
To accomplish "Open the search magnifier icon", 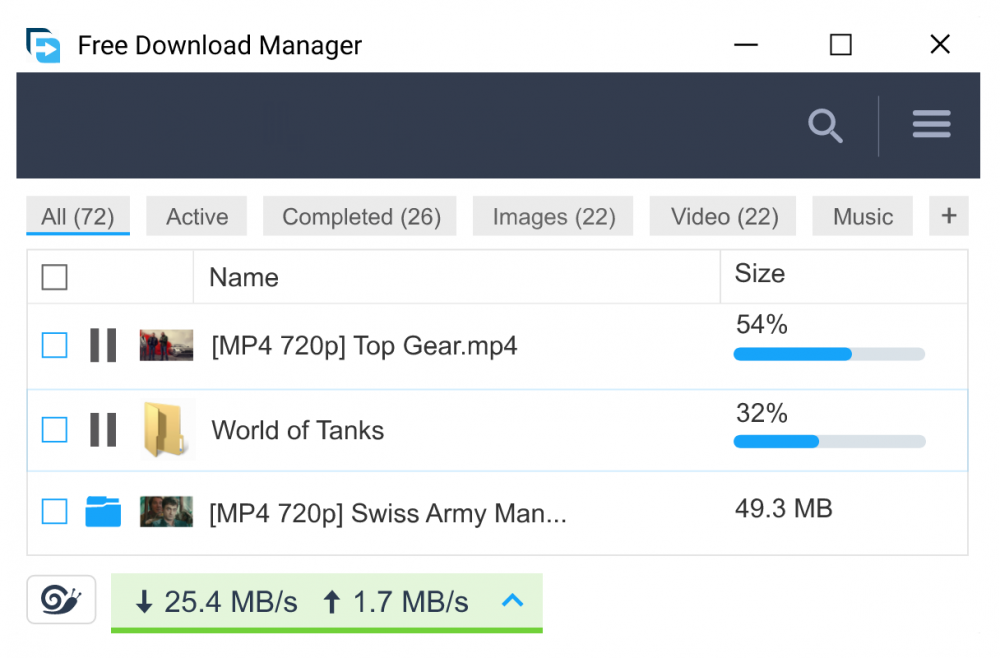I will 825,126.
